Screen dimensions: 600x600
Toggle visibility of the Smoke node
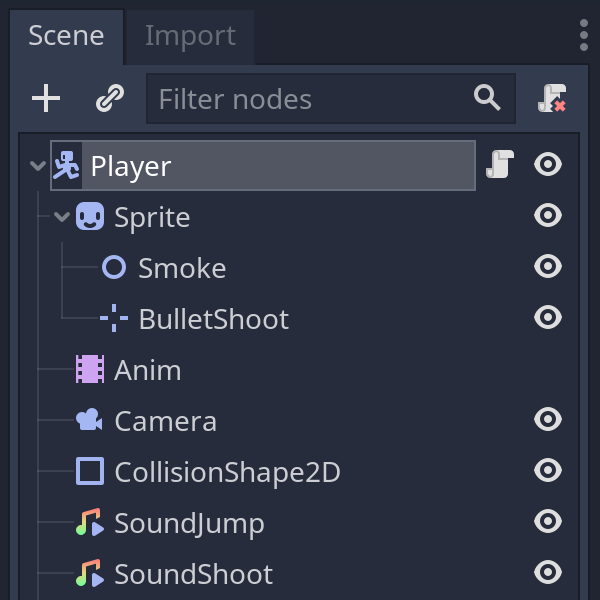(548, 266)
